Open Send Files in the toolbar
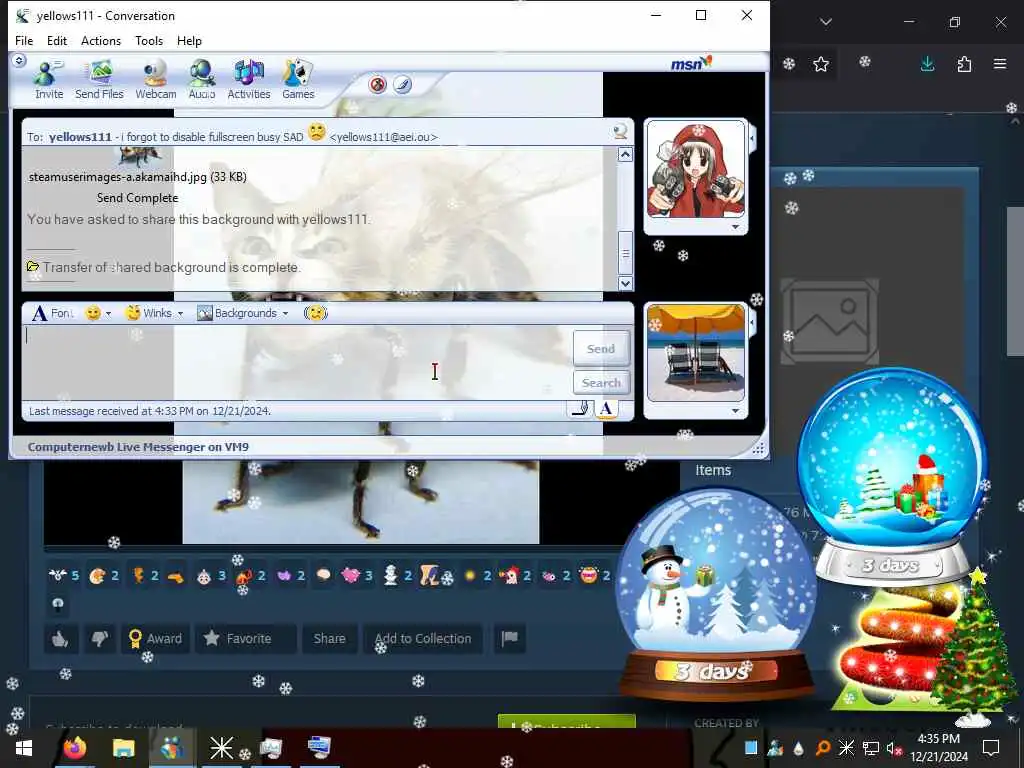 point(99,79)
